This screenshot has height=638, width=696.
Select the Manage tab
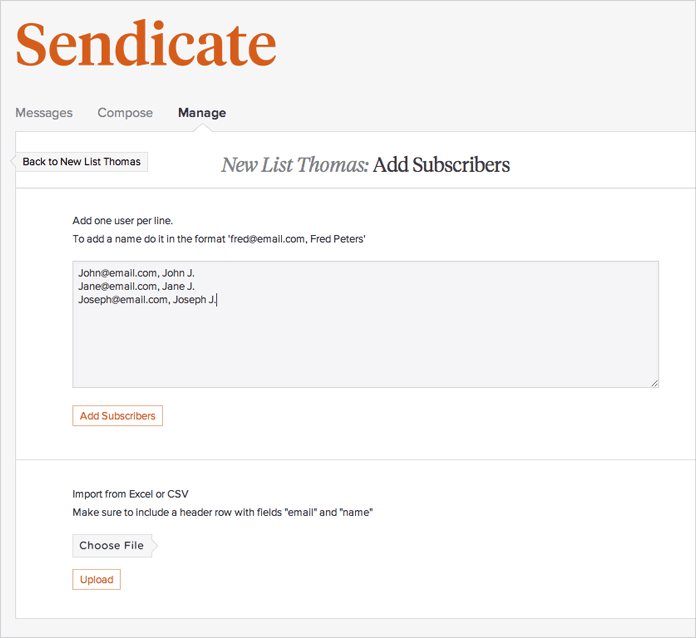[202, 113]
